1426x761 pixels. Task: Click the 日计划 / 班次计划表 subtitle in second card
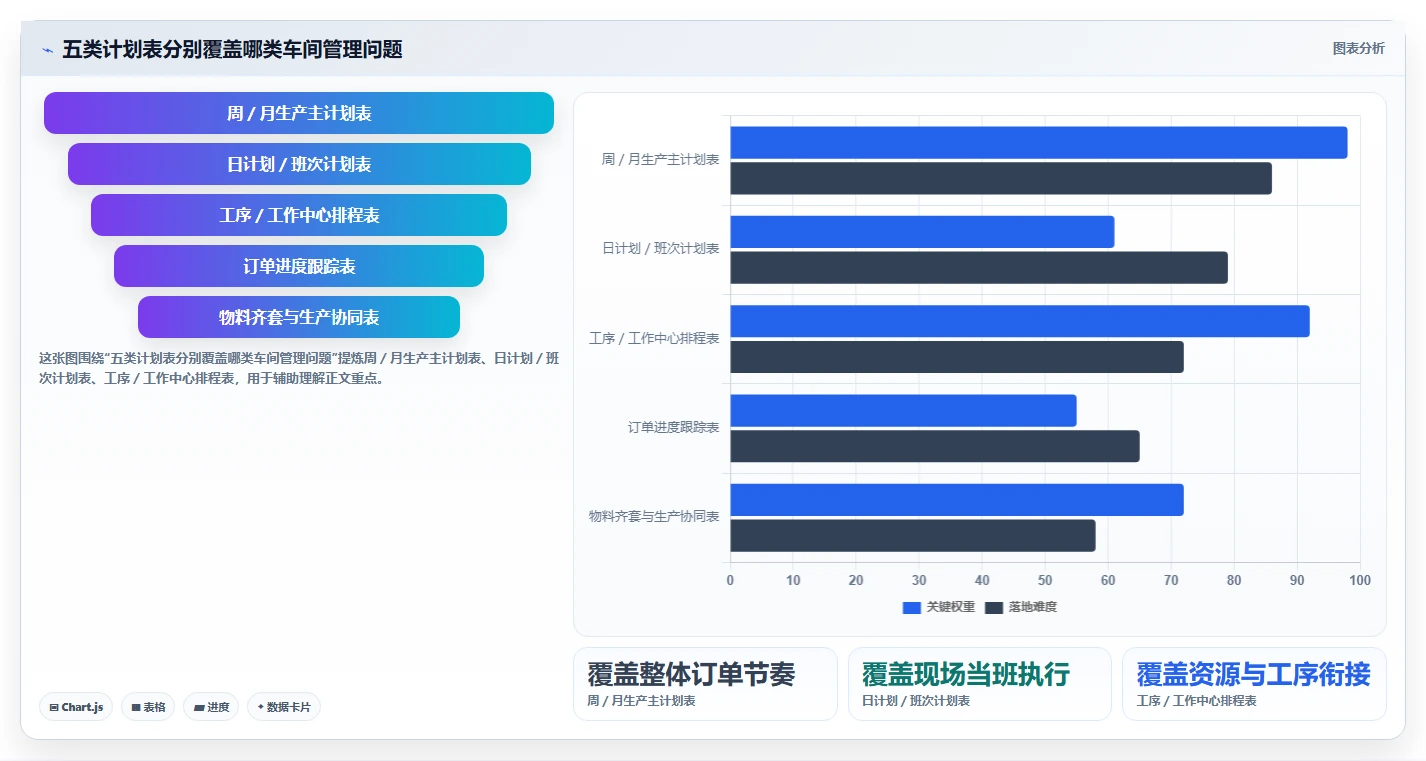pos(916,701)
